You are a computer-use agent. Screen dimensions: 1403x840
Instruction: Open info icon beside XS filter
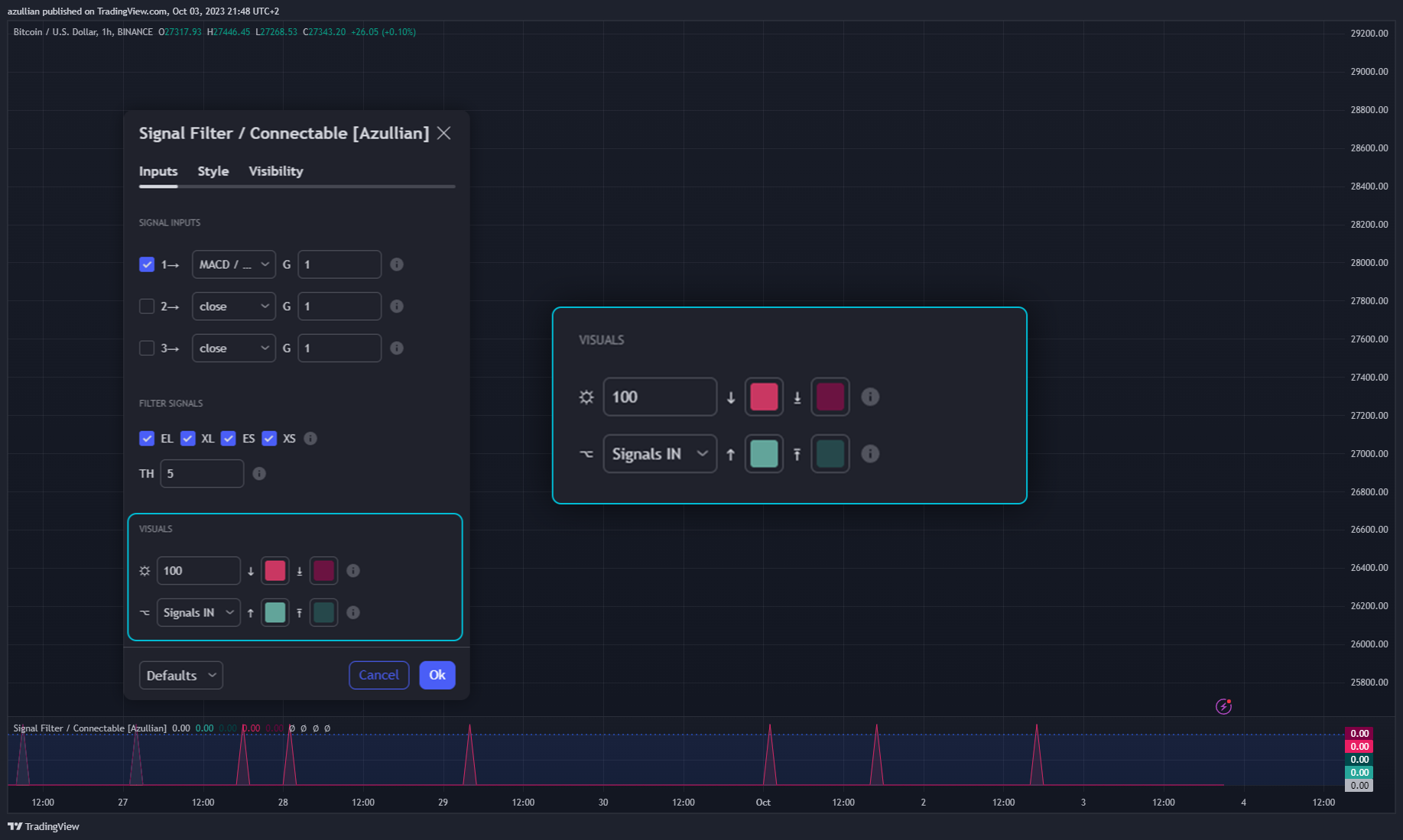[x=310, y=439]
